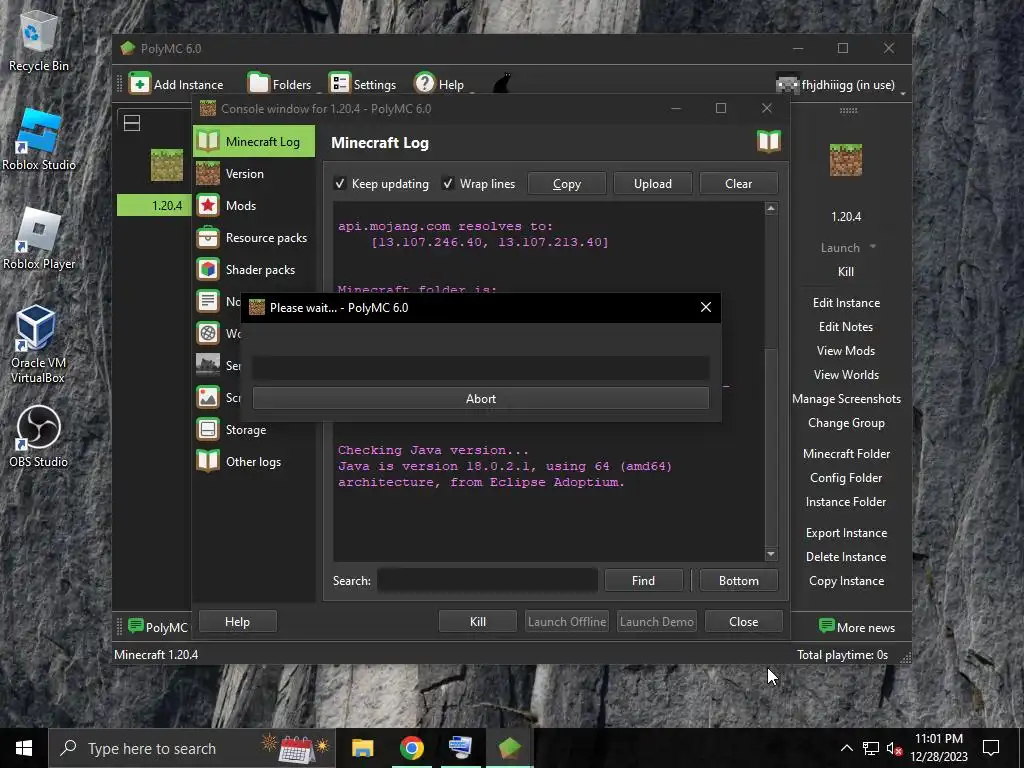Image resolution: width=1024 pixels, height=768 pixels.
Task: Click Manage Screenshots
Action: pos(846,398)
